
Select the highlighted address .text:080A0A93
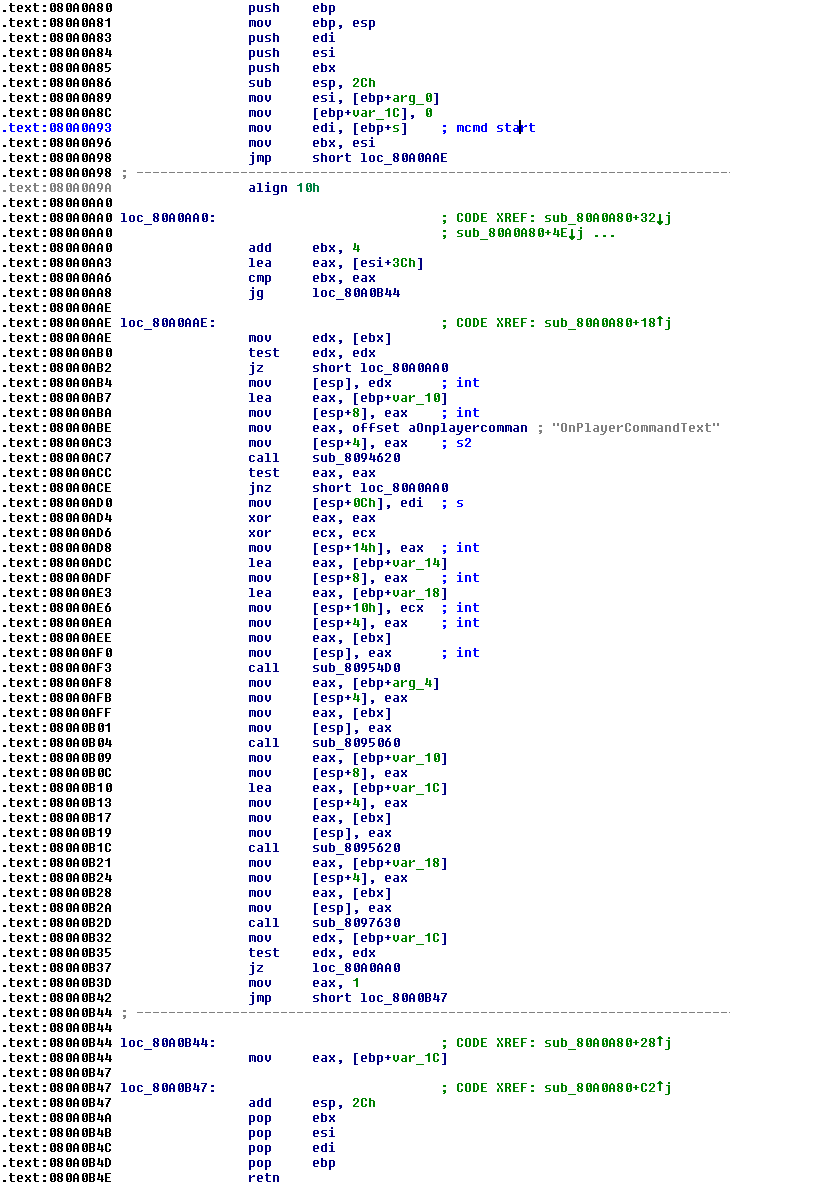pyautogui.click(x=58, y=127)
